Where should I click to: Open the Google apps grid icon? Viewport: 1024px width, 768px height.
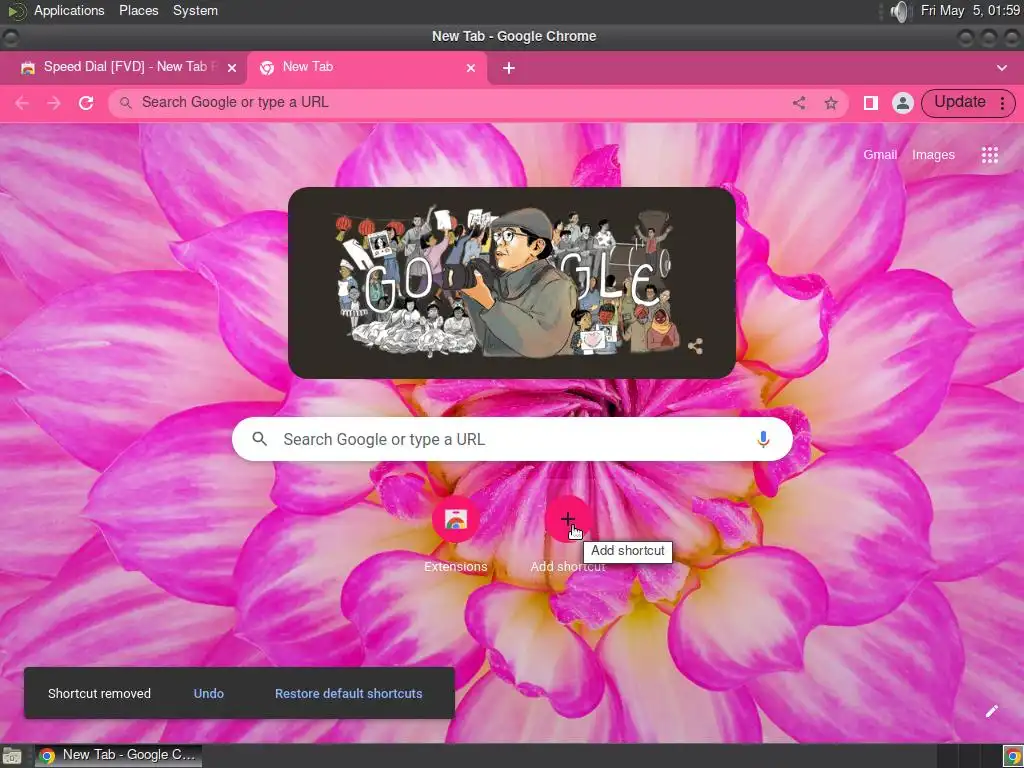pos(989,155)
